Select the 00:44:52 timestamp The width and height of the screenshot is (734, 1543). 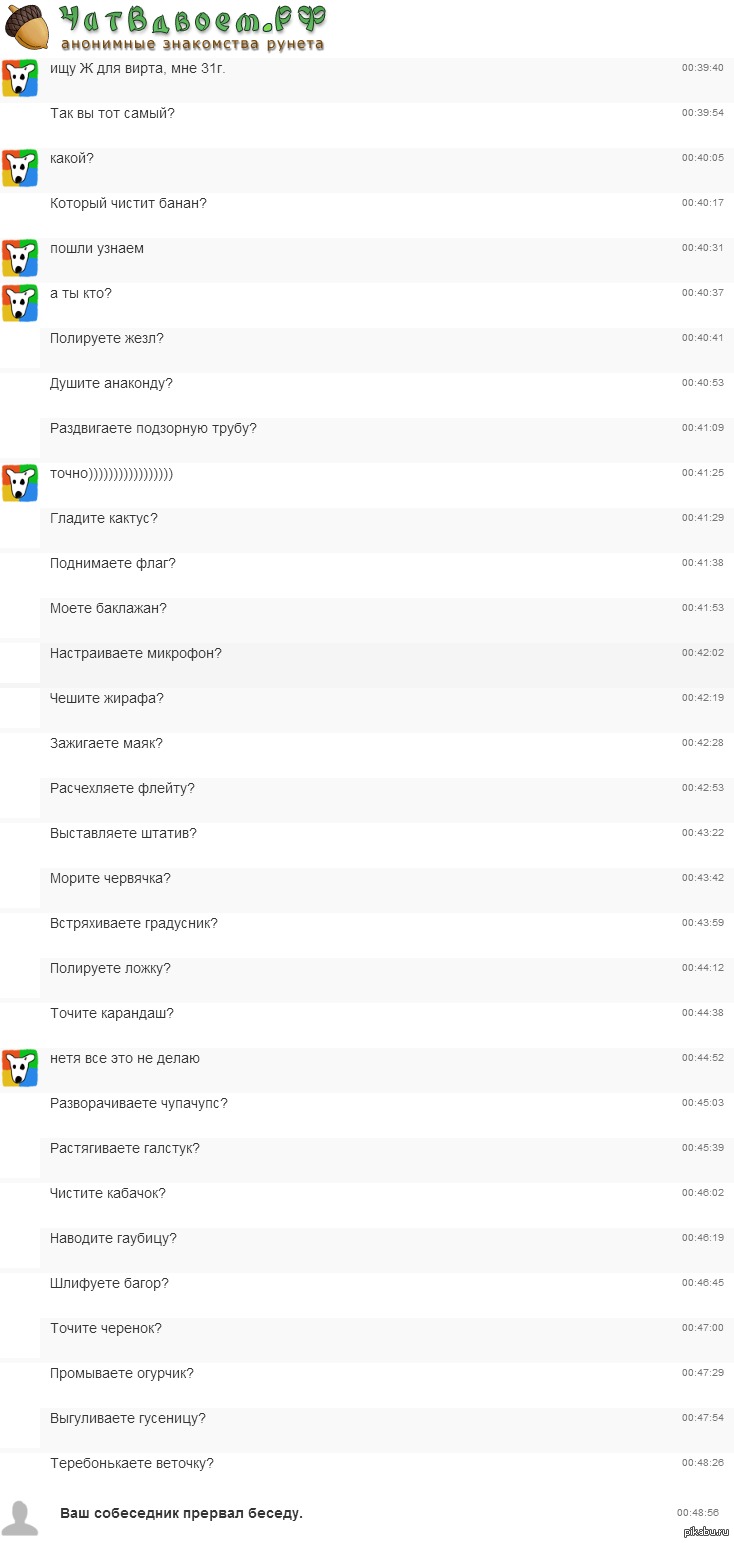pos(702,1058)
